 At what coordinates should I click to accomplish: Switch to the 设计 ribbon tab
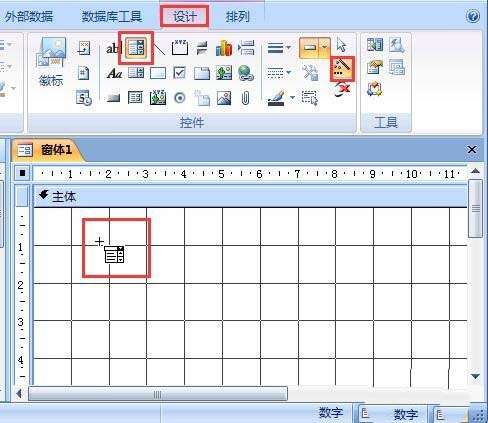(x=184, y=16)
